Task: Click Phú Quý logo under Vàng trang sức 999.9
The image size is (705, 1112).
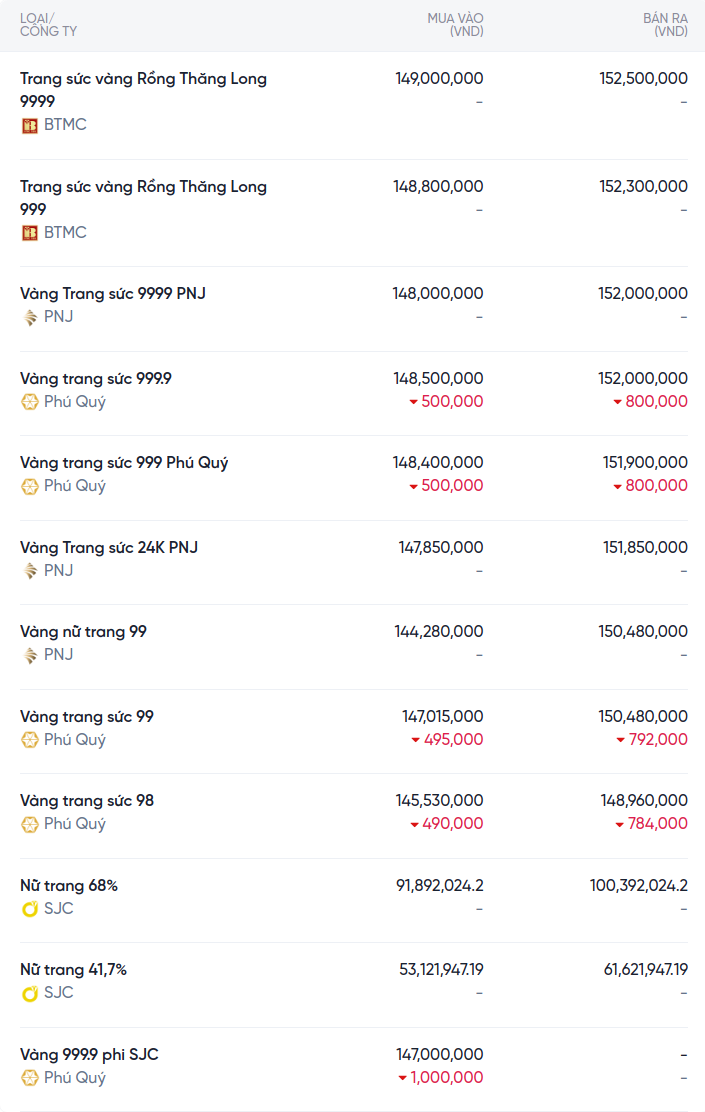Action: coord(30,402)
